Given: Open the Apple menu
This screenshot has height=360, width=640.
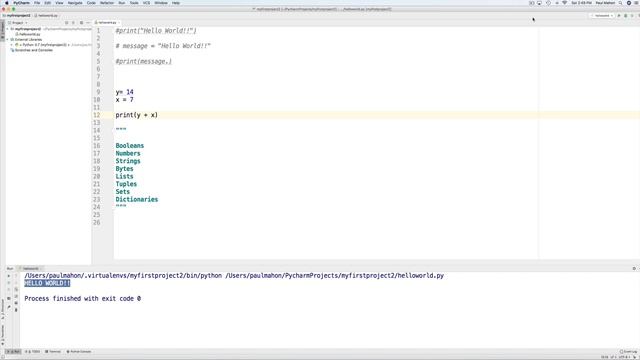Looking at the screenshot, I should pyautogui.click(x=7, y=3).
